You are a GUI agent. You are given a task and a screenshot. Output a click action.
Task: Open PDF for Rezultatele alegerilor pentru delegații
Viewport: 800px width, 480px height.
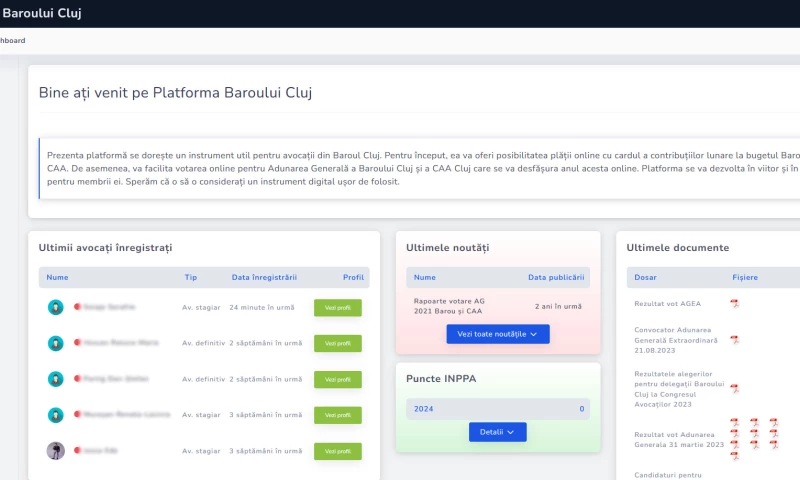tap(733, 388)
